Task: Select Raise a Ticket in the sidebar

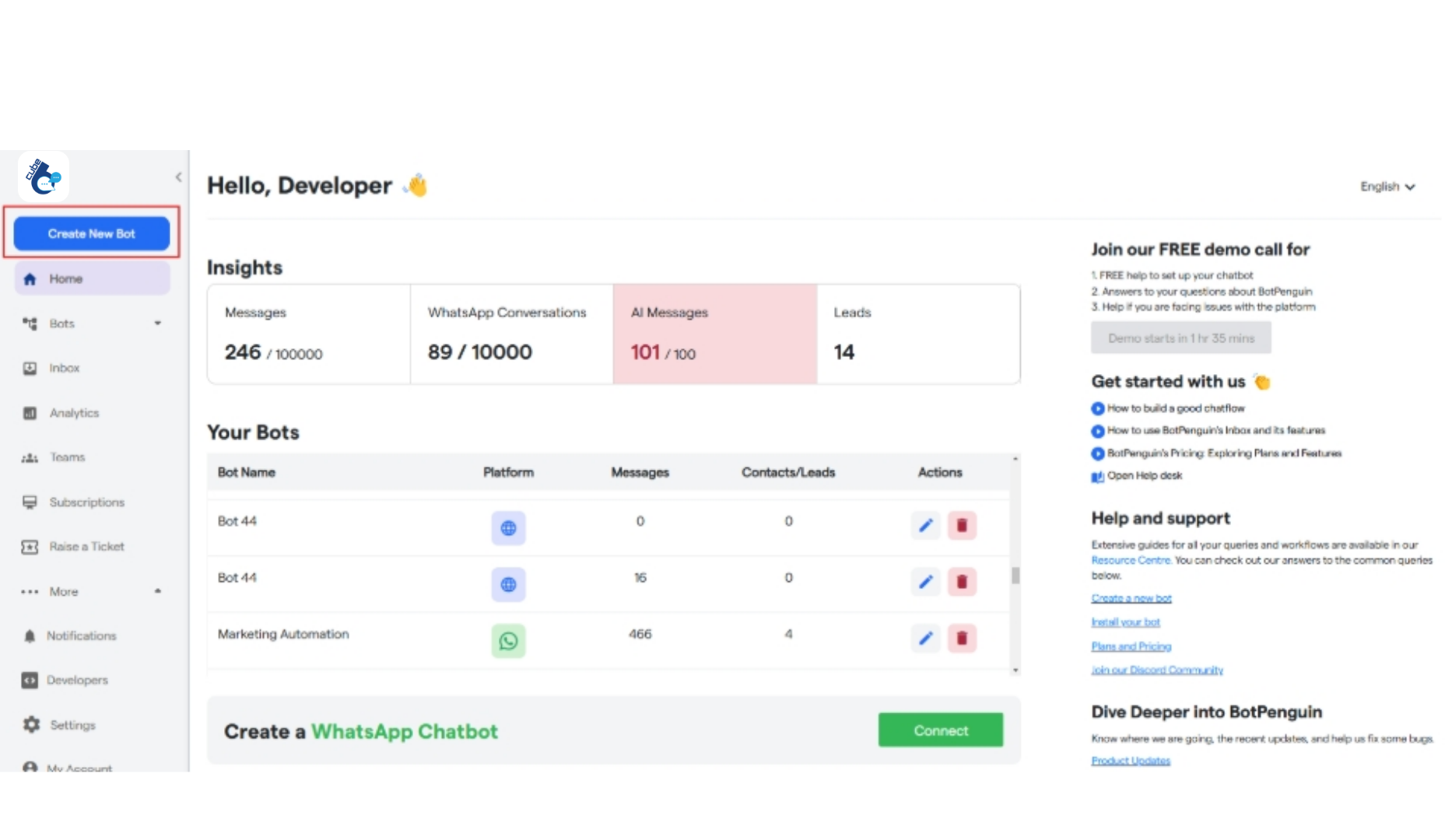Action: click(30, 546)
